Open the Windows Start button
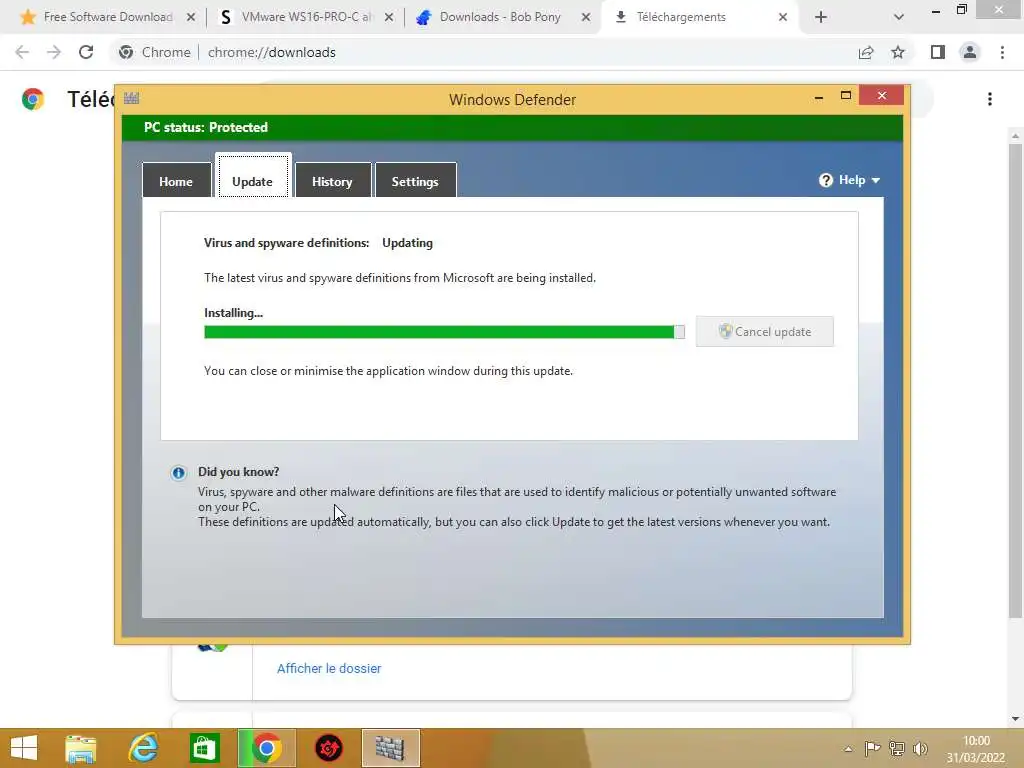Viewport: 1024px width, 768px height. click(x=24, y=748)
